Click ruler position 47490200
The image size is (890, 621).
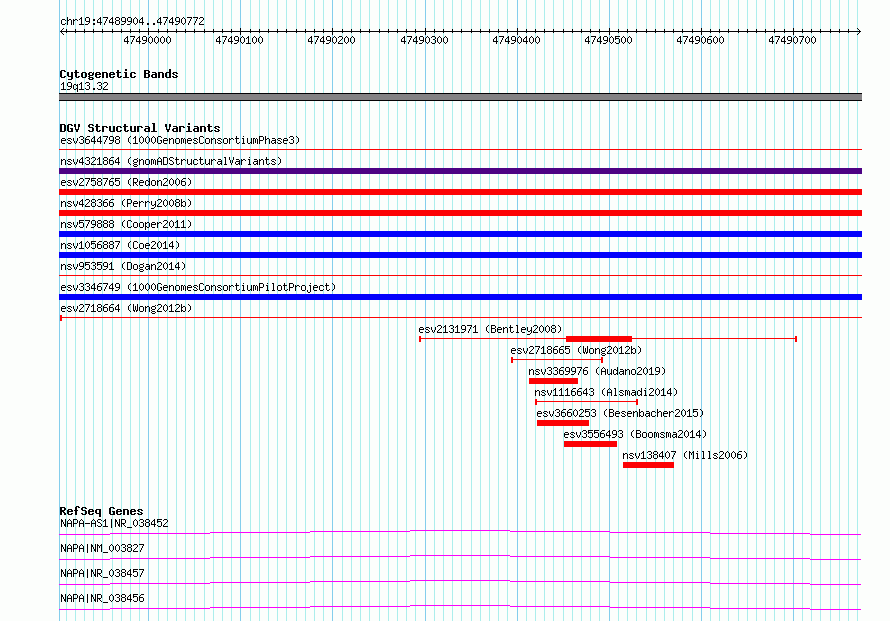[331, 40]
